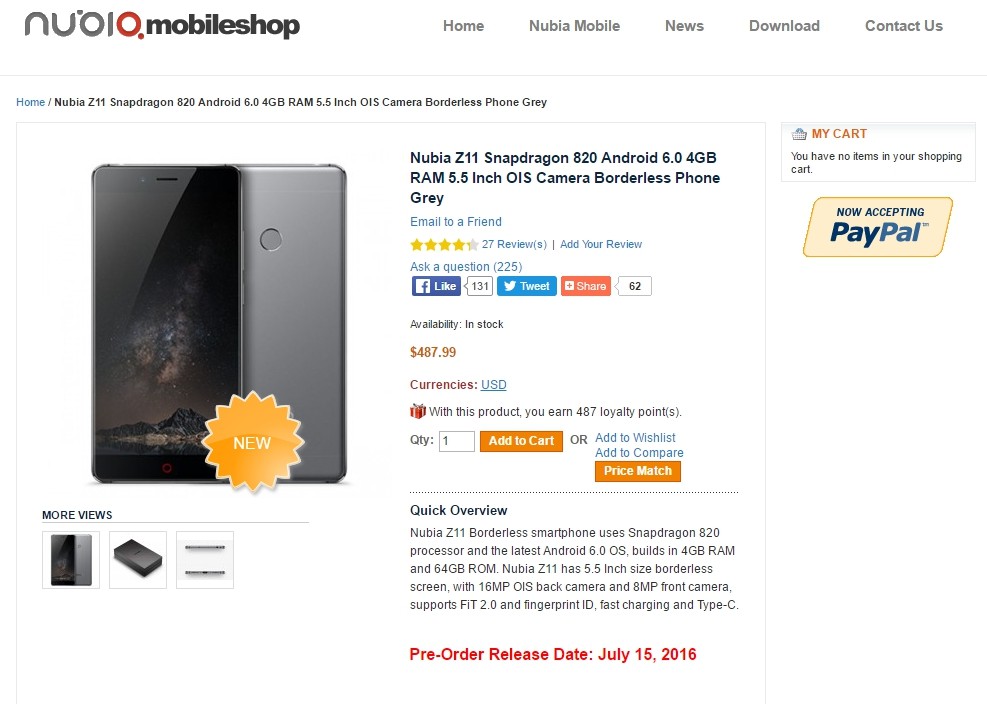Click the loyalty points gift icon
The width and height of the screenshot is (987, 704).
[418, 411]
